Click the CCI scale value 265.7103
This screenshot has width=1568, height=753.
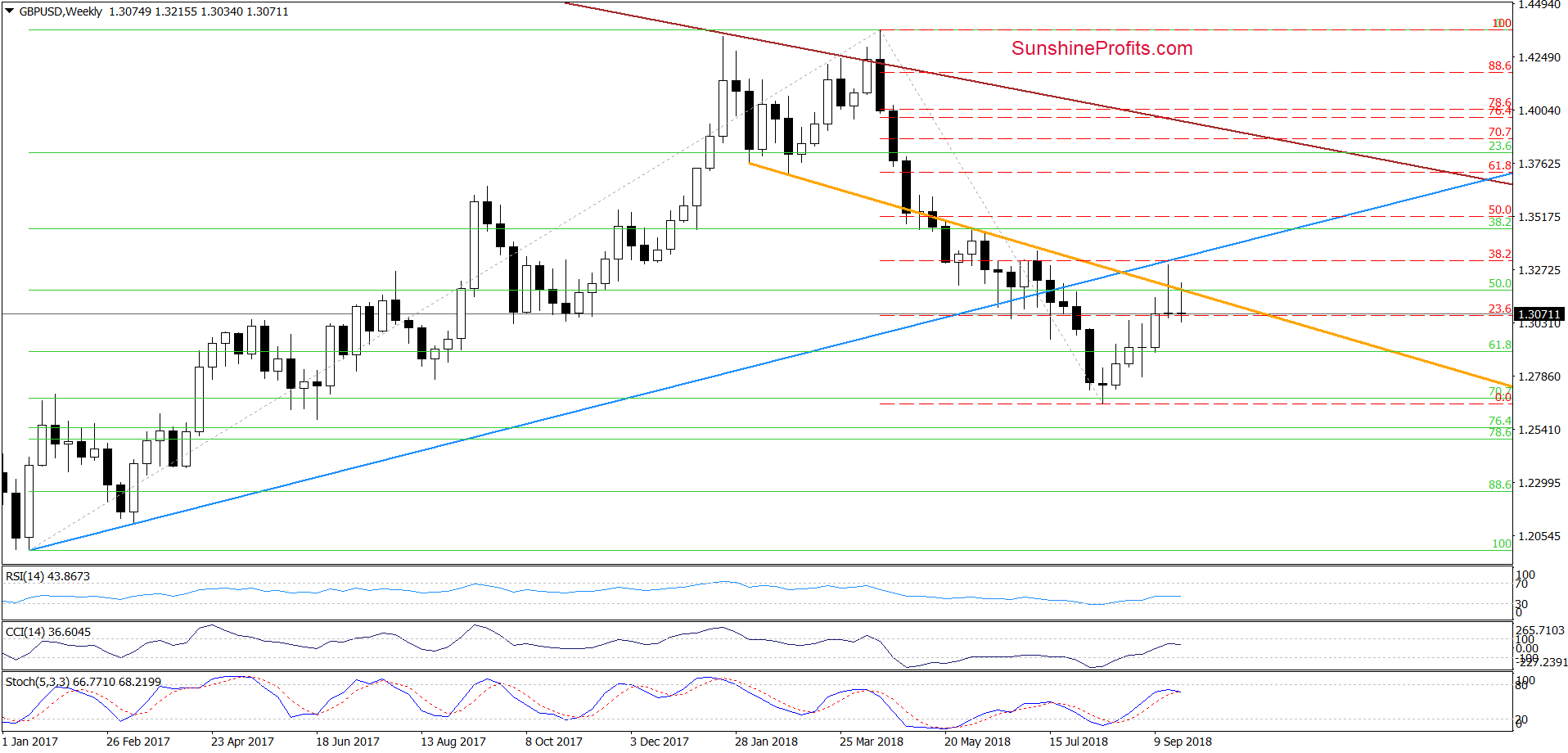[x=1540, y=630]
